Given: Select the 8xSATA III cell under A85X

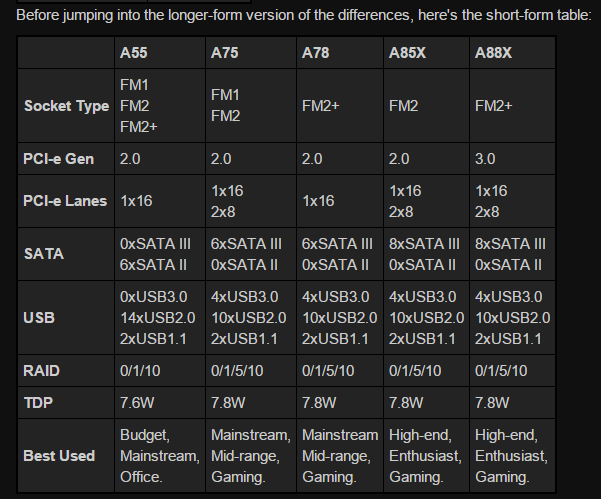Looking at the screenshot, I should [427, 254].
